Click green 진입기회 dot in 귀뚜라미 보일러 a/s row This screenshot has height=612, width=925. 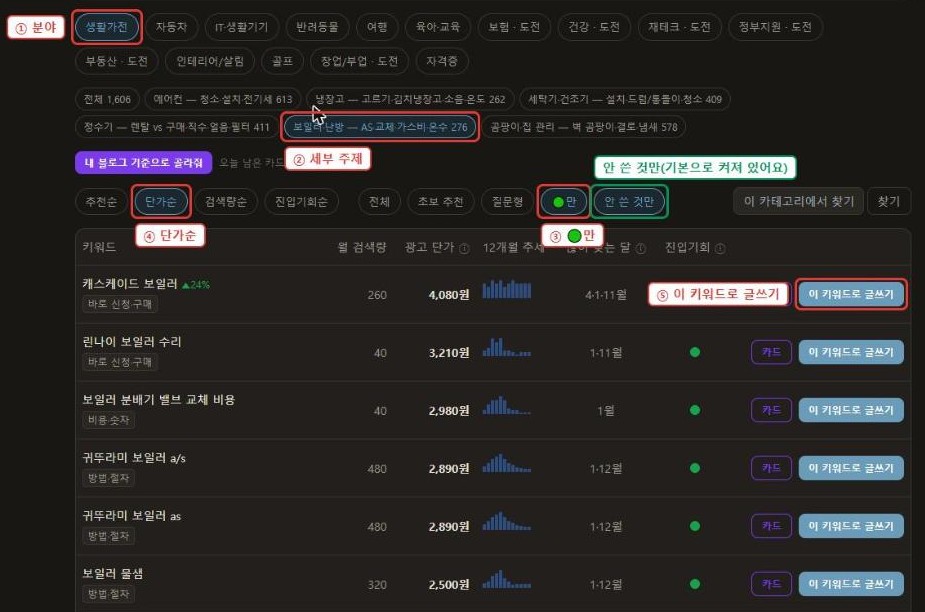(x=695, y=468)
